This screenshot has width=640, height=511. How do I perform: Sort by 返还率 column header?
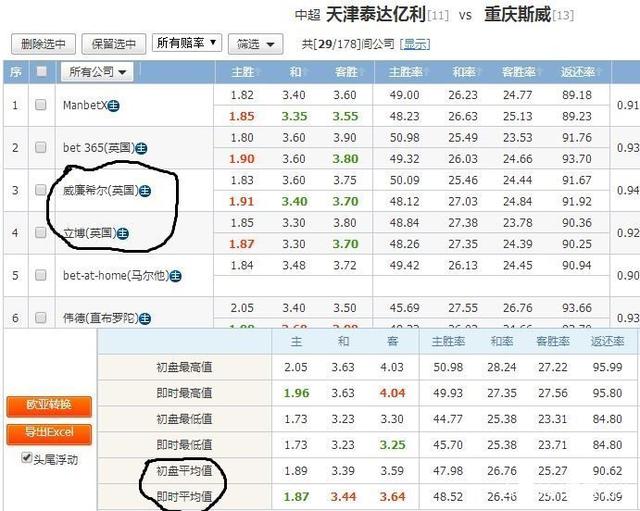pyautogui.click(x=578, y=72)
